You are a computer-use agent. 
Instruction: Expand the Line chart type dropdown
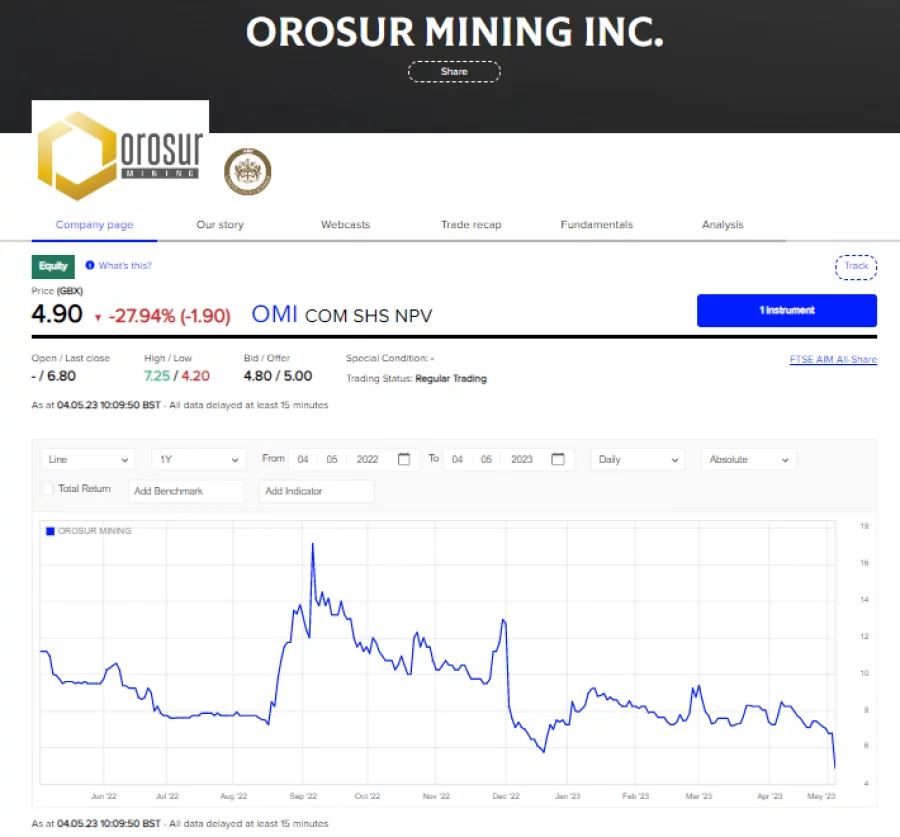tap(88, 460)
